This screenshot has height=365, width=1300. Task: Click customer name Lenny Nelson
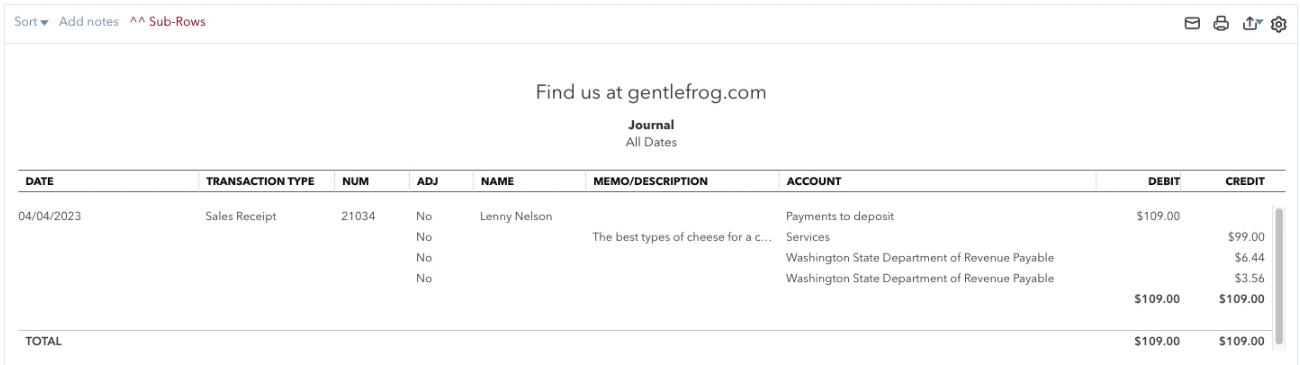tap(516, 216)
